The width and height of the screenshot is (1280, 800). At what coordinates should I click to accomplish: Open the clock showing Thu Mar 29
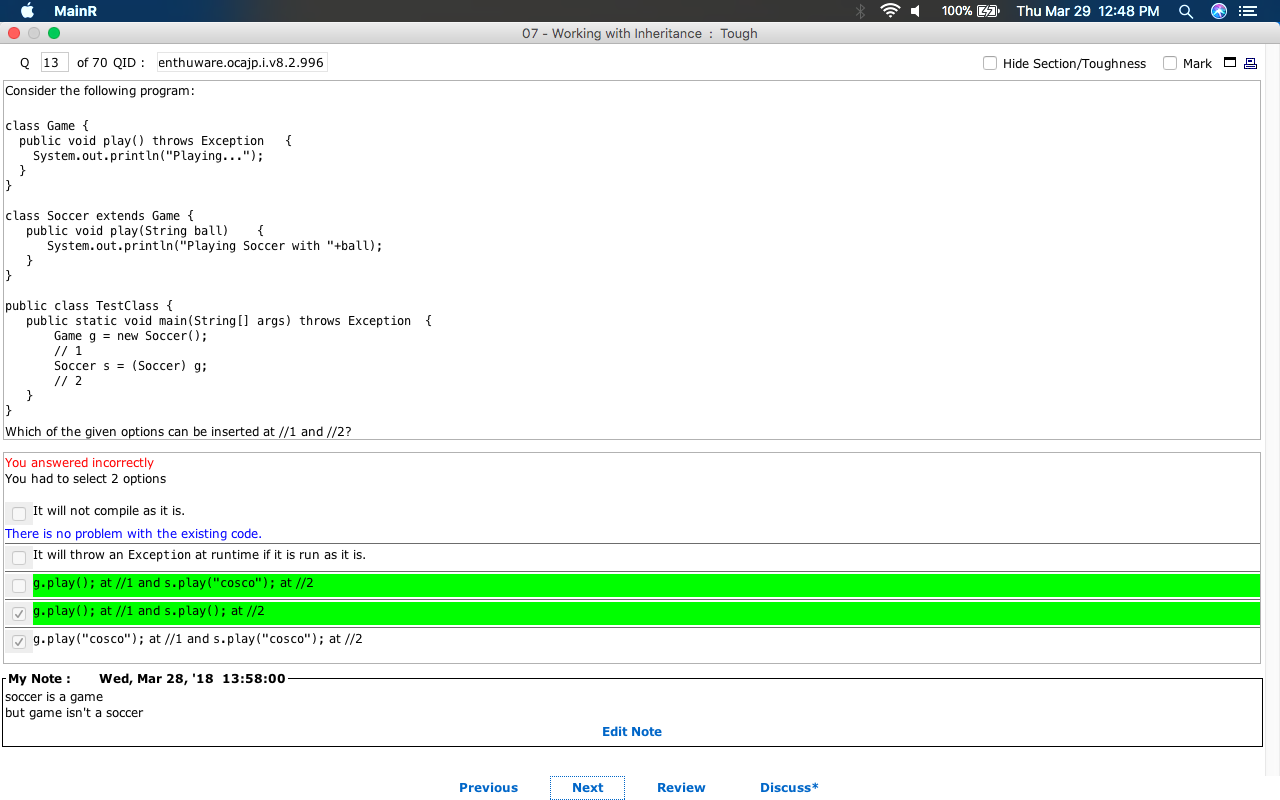point(1088,11)
